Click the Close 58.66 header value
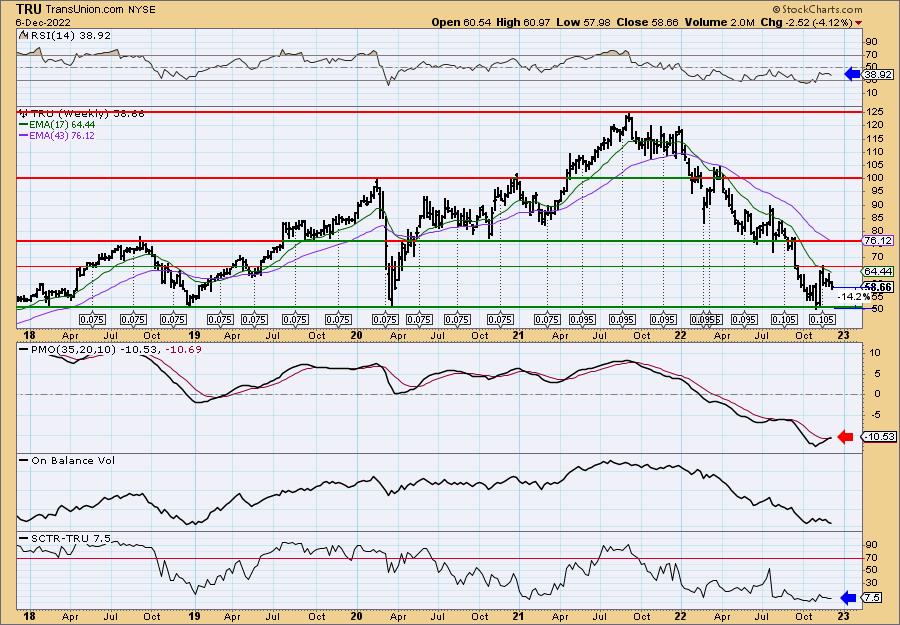The height and width of the screenshot is (625, 900). (647, 22)
